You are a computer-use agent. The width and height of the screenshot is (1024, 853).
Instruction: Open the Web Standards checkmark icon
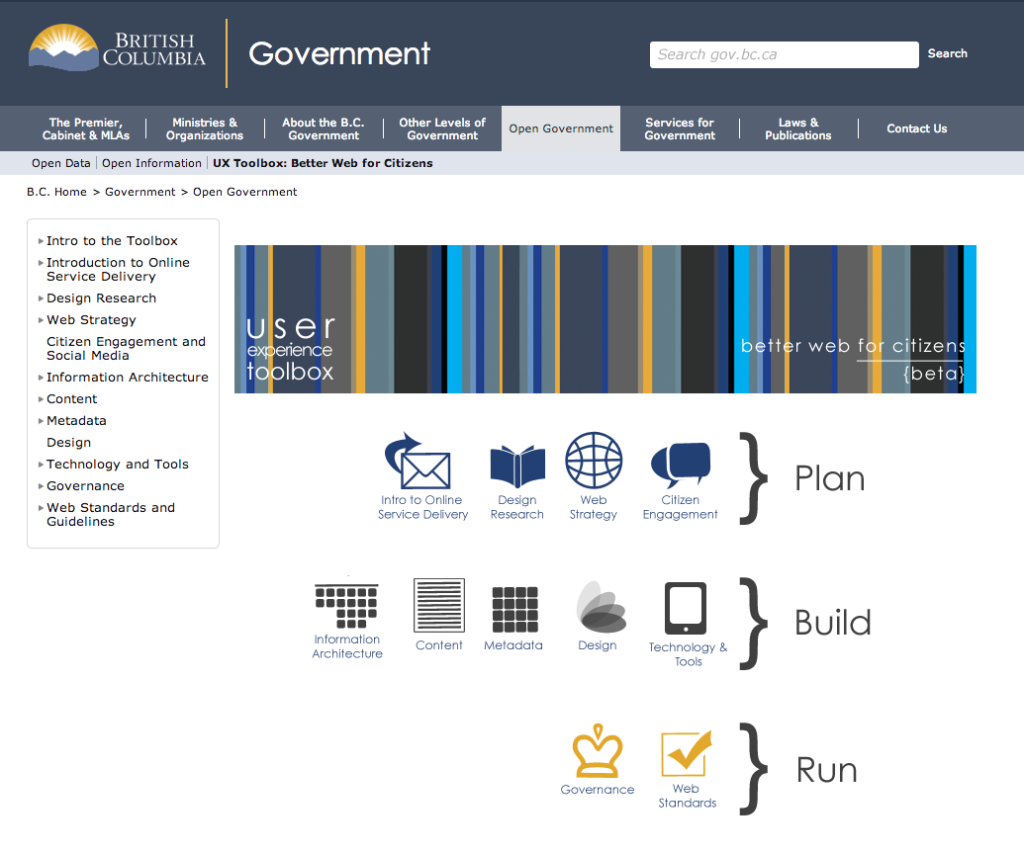(x=686, y=754)
